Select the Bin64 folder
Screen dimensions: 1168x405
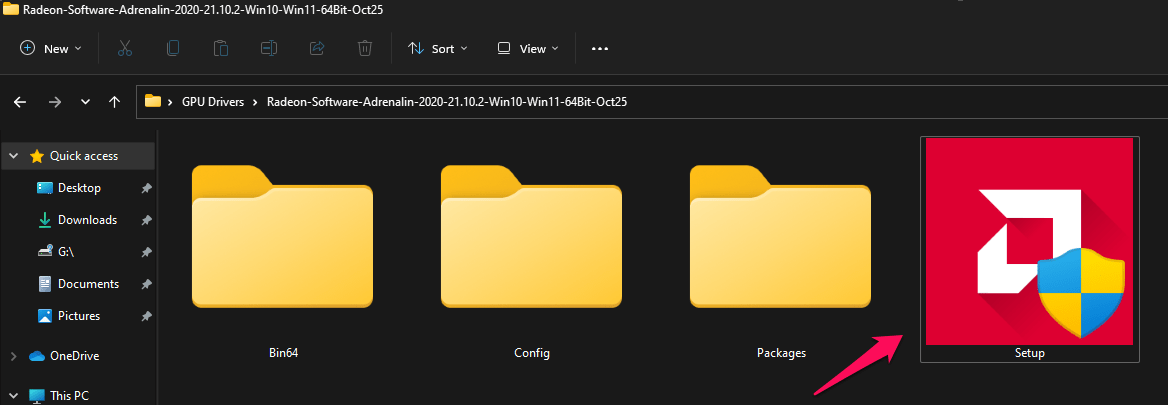coord(282,237)
